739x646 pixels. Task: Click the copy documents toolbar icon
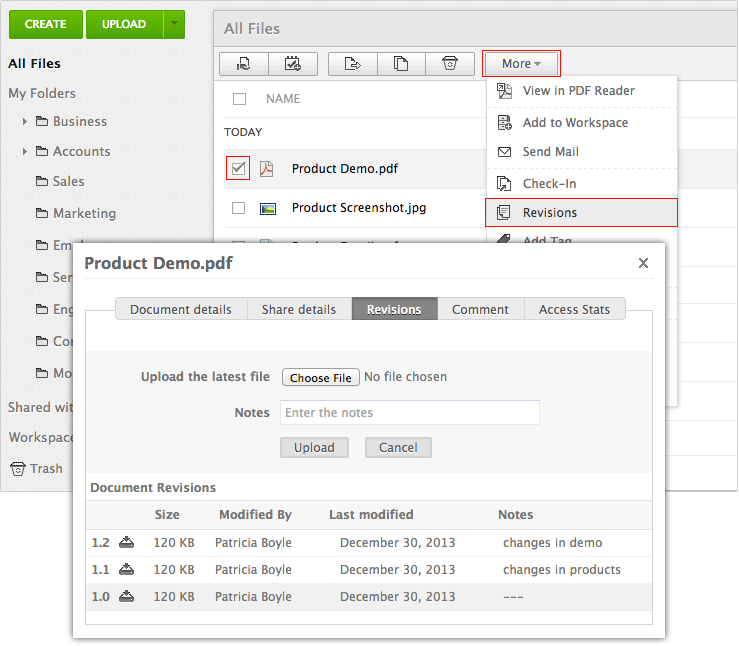click(x=401, y=64)
